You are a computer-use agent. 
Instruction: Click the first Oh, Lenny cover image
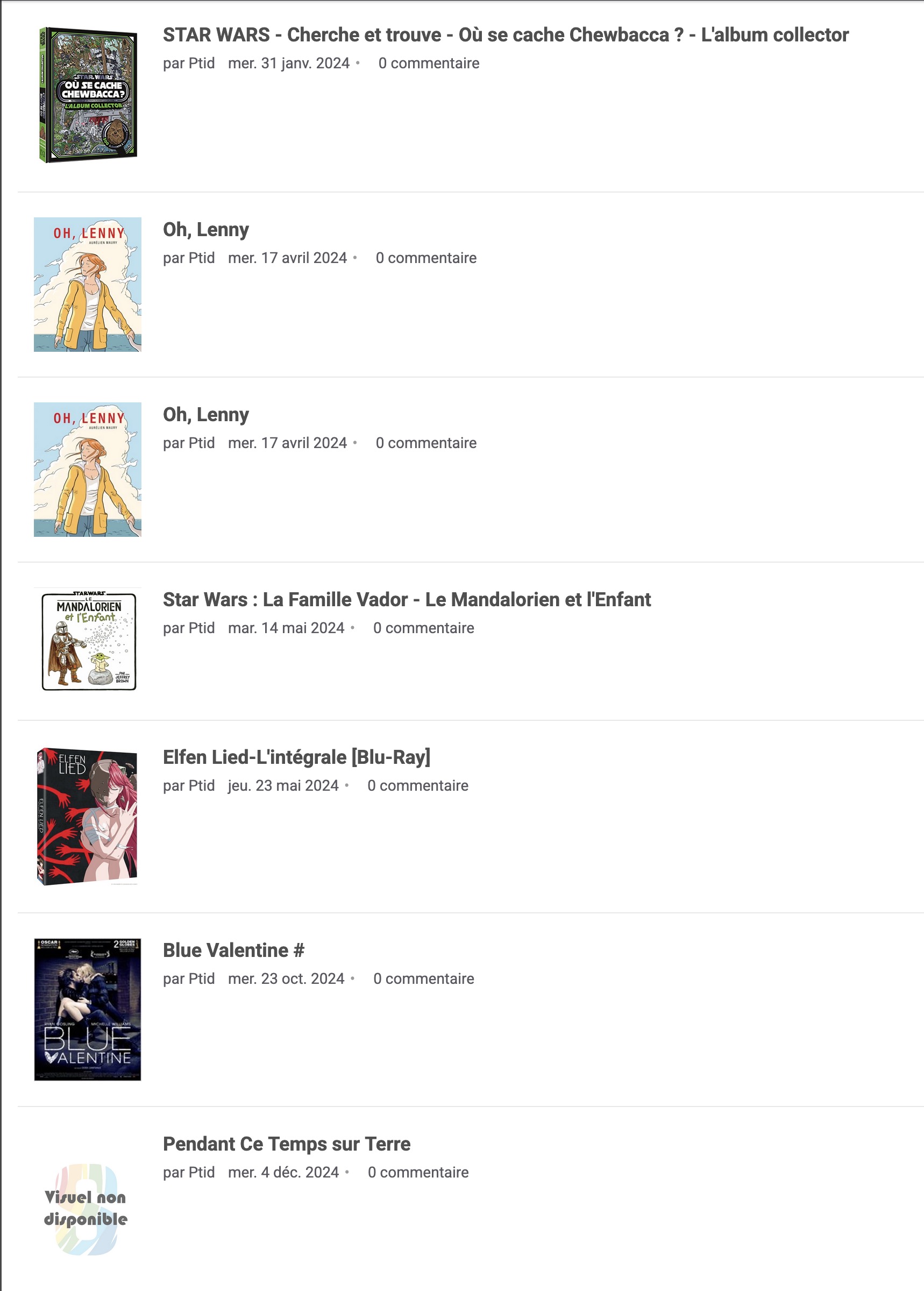pos(88,285)
